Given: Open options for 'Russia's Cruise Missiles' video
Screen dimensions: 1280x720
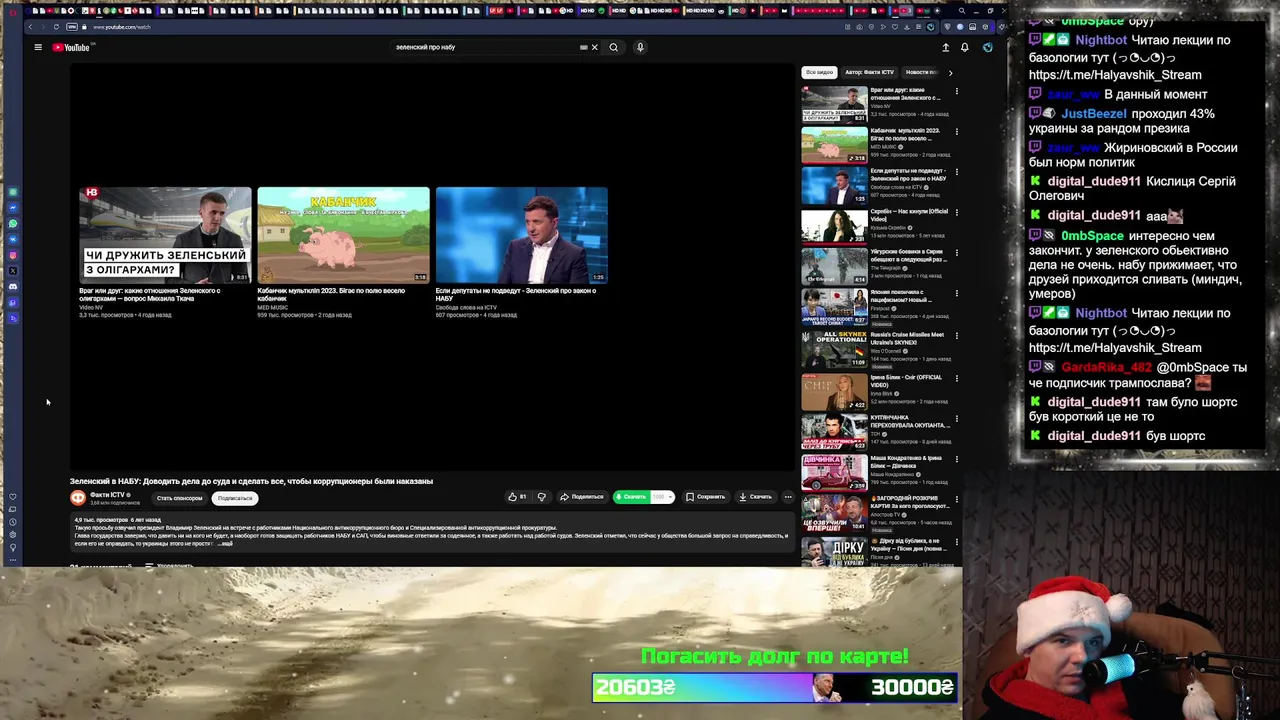Looking at the screenshot, I should (956, 337).
